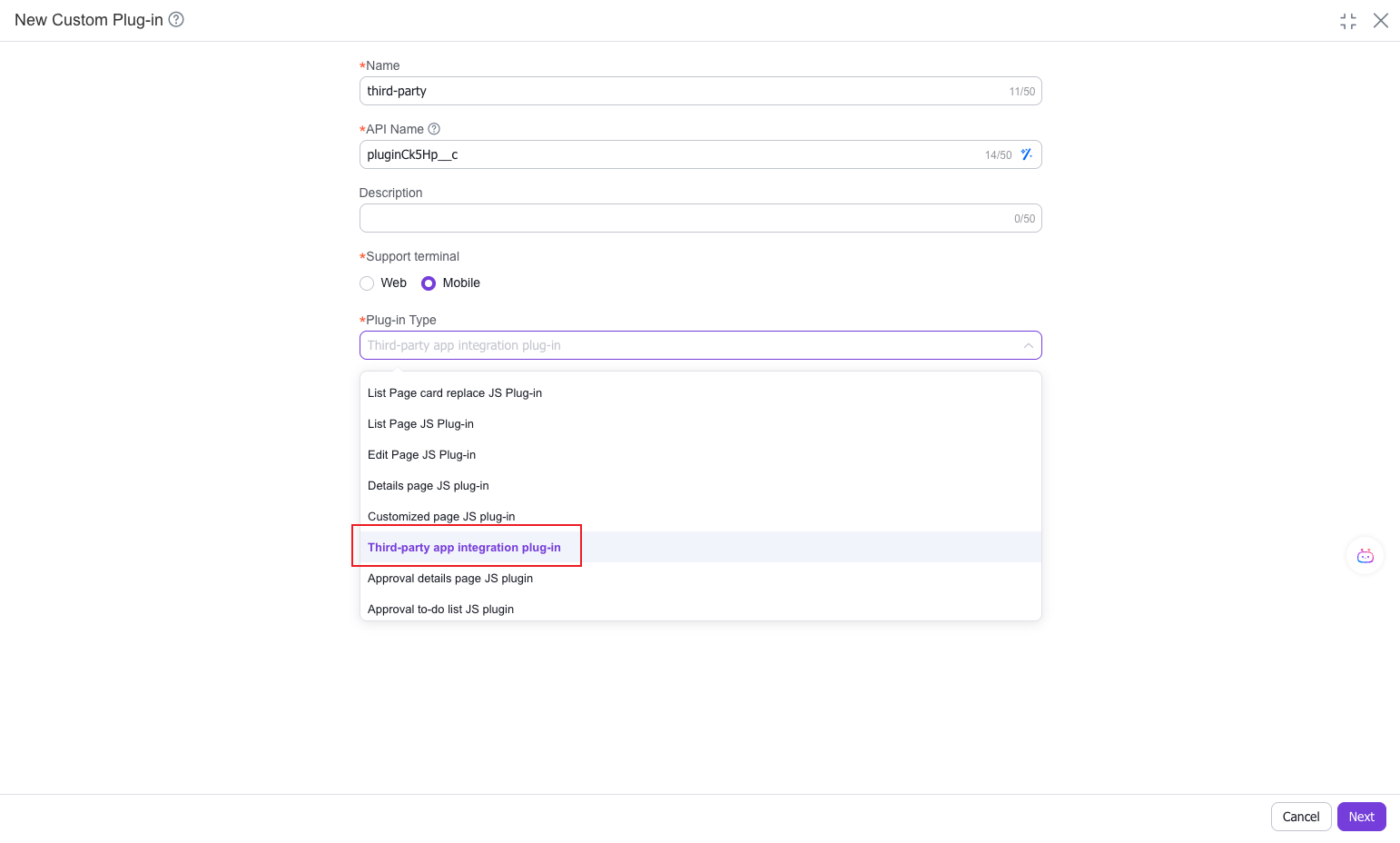This screenshot has height=843, width=1400.
Task: Collapse the Plug-in Type dropdown via its chevron
Action: (x=1028, y=345)
